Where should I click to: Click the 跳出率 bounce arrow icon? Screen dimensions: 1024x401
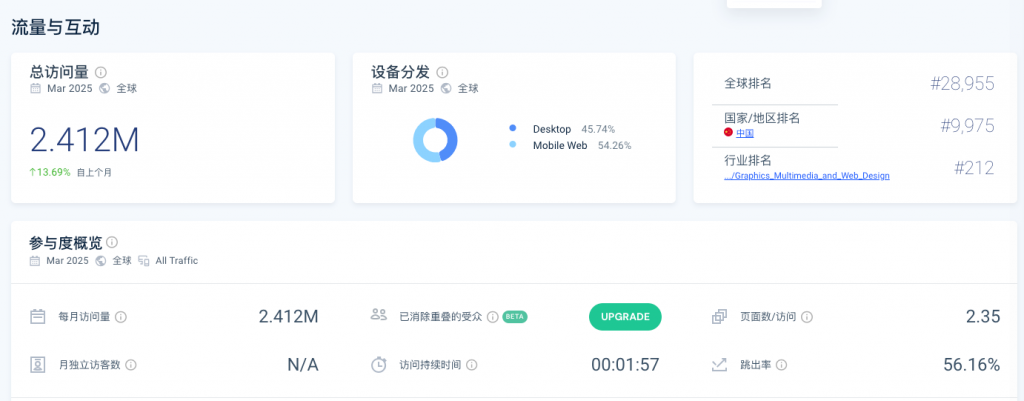pos(719,364)
